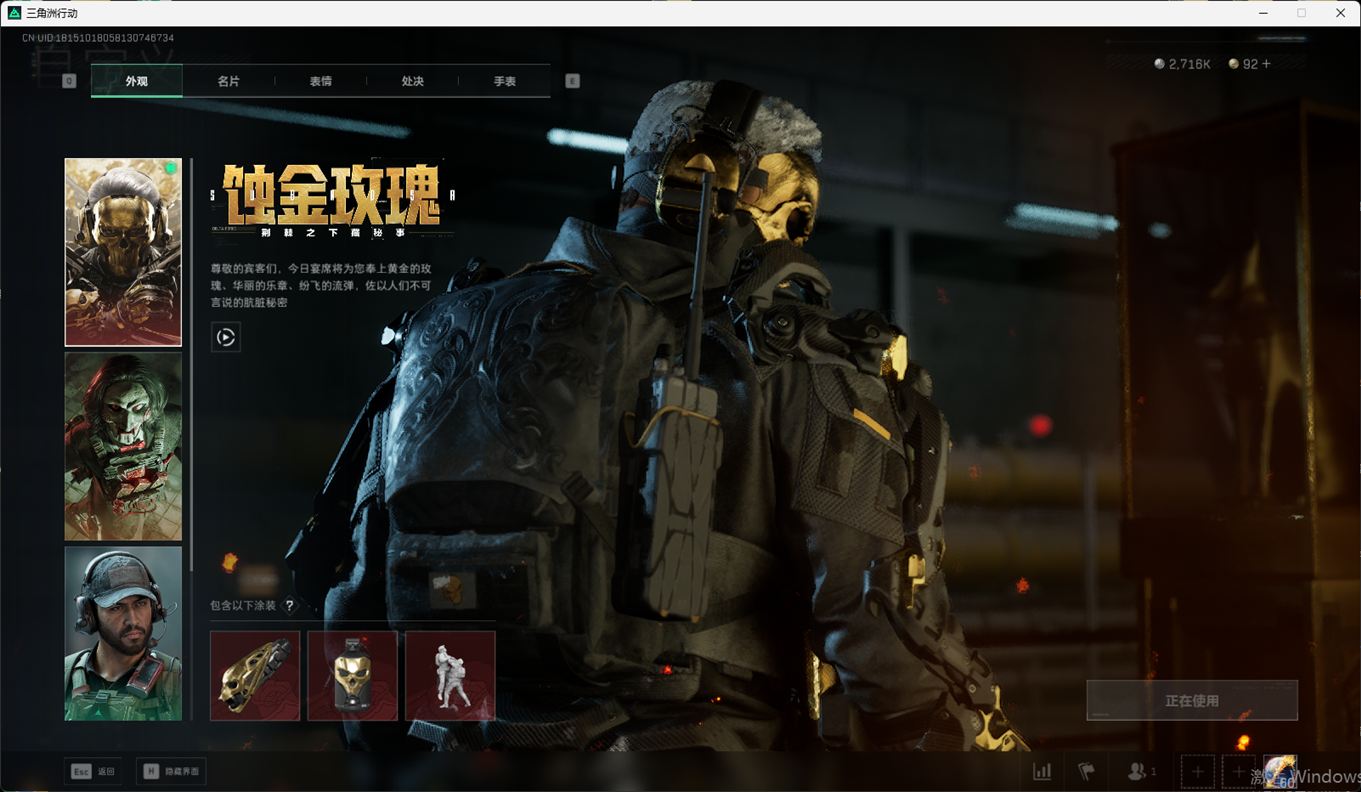View the gold skull knife skin item
This screenshot has width=1361, height=792.
[255, 675]
